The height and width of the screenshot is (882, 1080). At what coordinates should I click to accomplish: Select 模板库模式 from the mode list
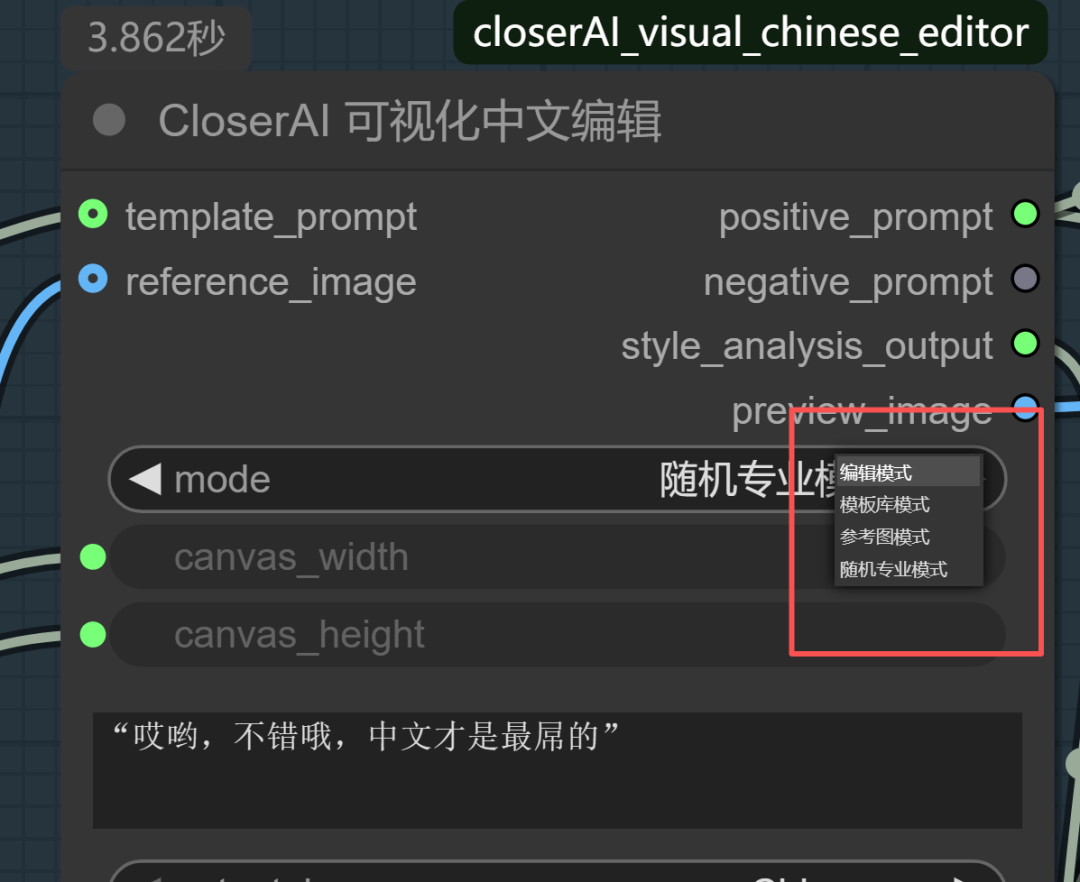click(x=908, y=505)
